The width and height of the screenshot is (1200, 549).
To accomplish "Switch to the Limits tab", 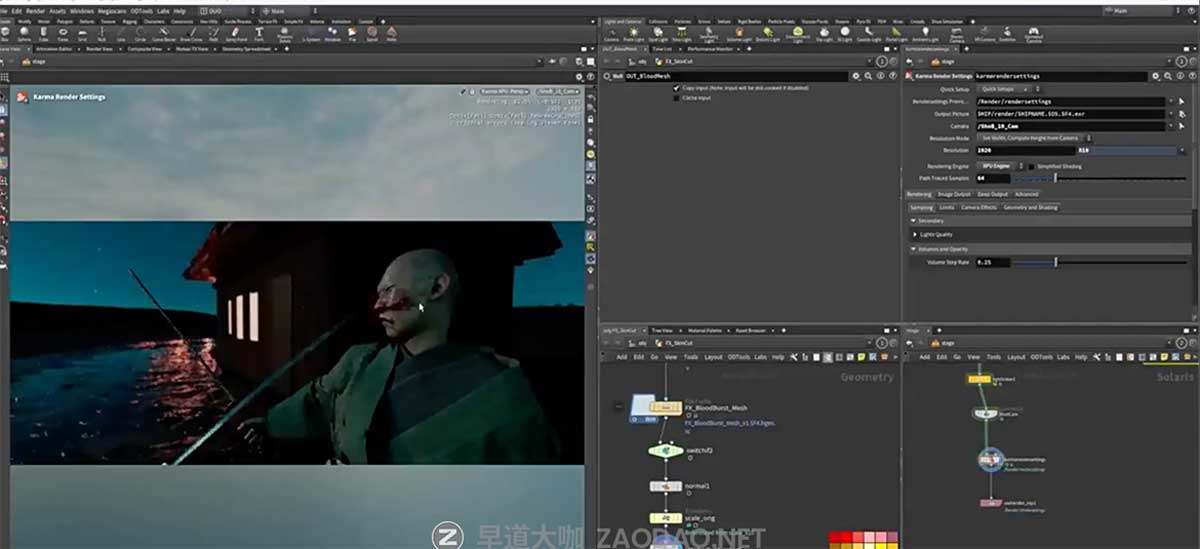I will [x=946, y=207].
